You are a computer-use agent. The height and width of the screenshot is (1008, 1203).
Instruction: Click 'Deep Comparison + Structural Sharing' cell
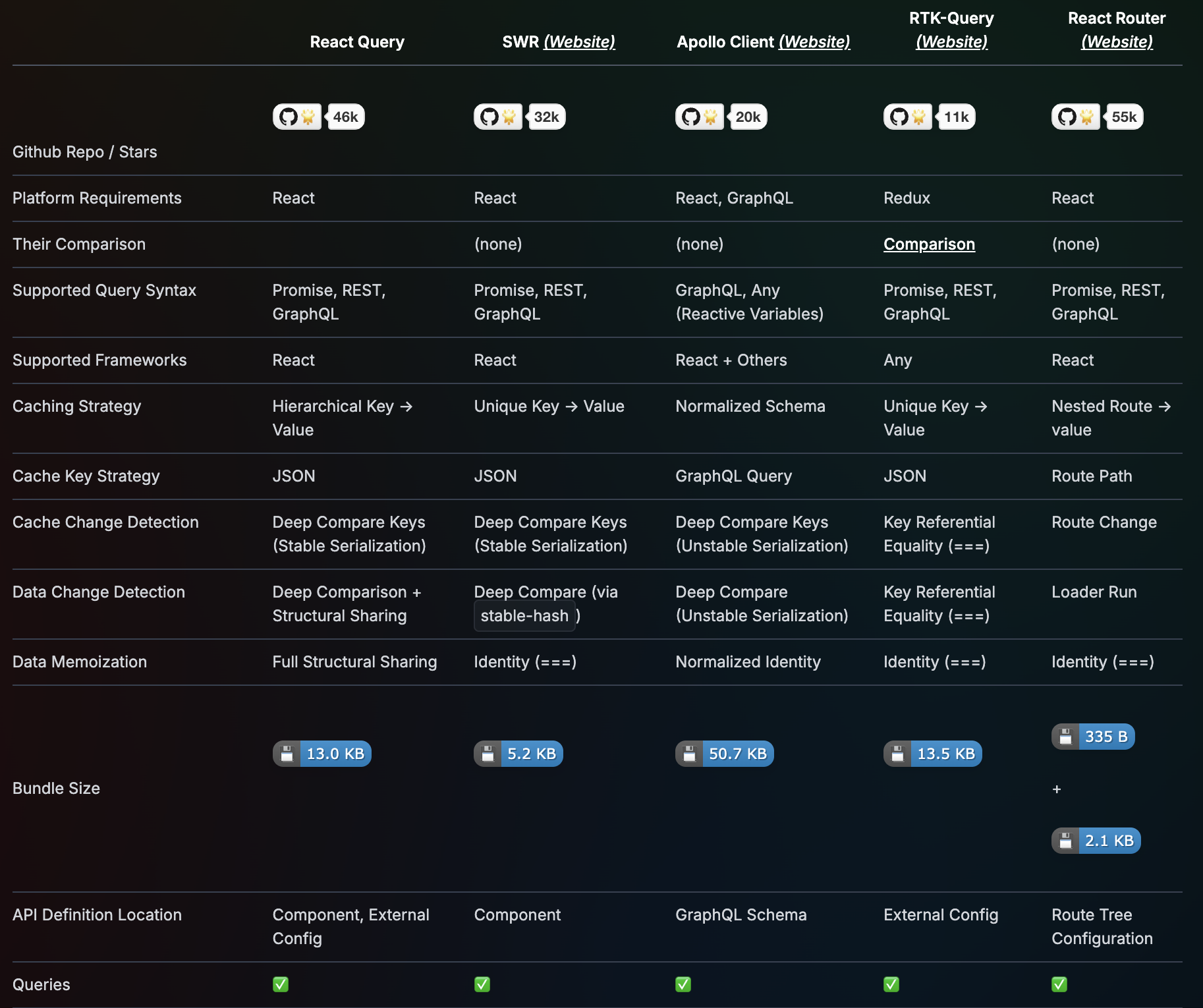point(347,604)
